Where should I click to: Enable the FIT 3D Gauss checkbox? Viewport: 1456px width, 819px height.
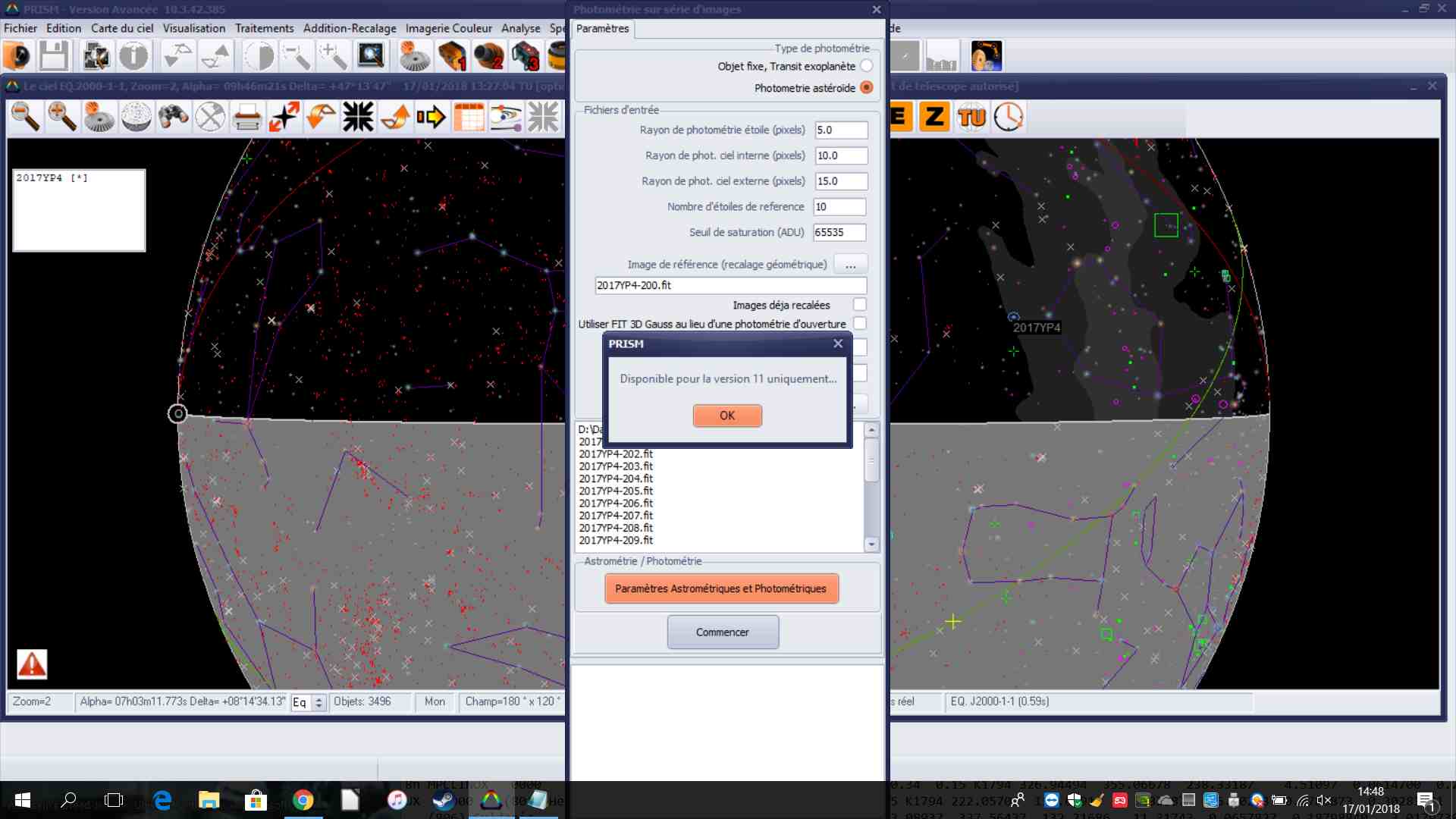[x=859, y=324]
